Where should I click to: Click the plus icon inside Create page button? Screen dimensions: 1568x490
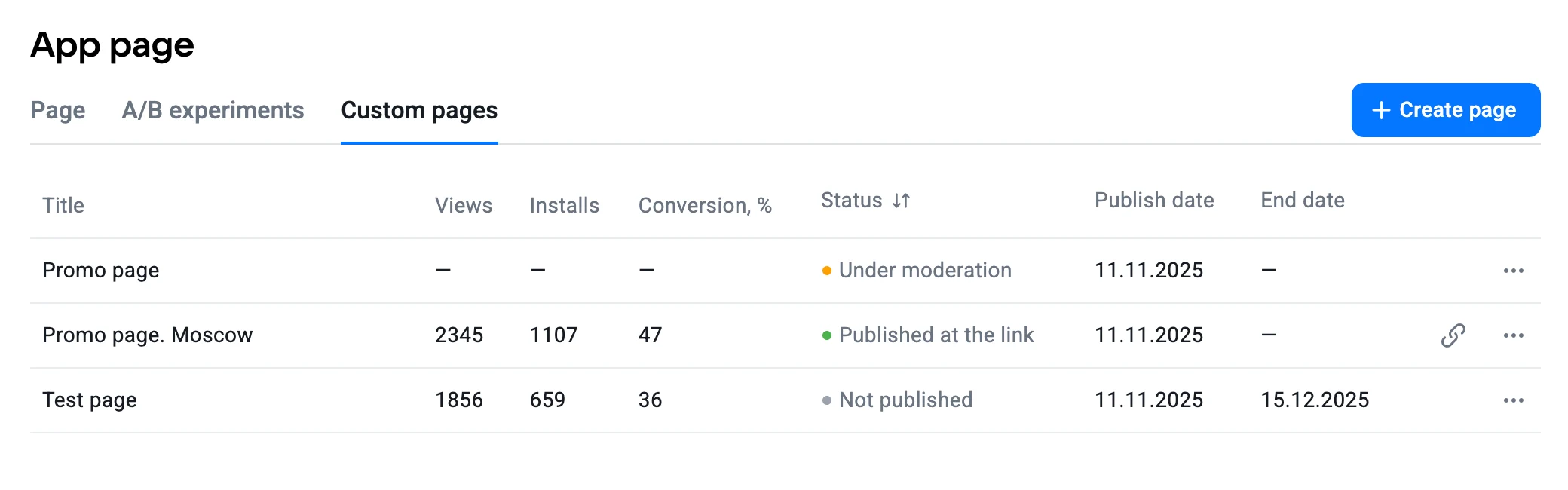pos(1380,109)
